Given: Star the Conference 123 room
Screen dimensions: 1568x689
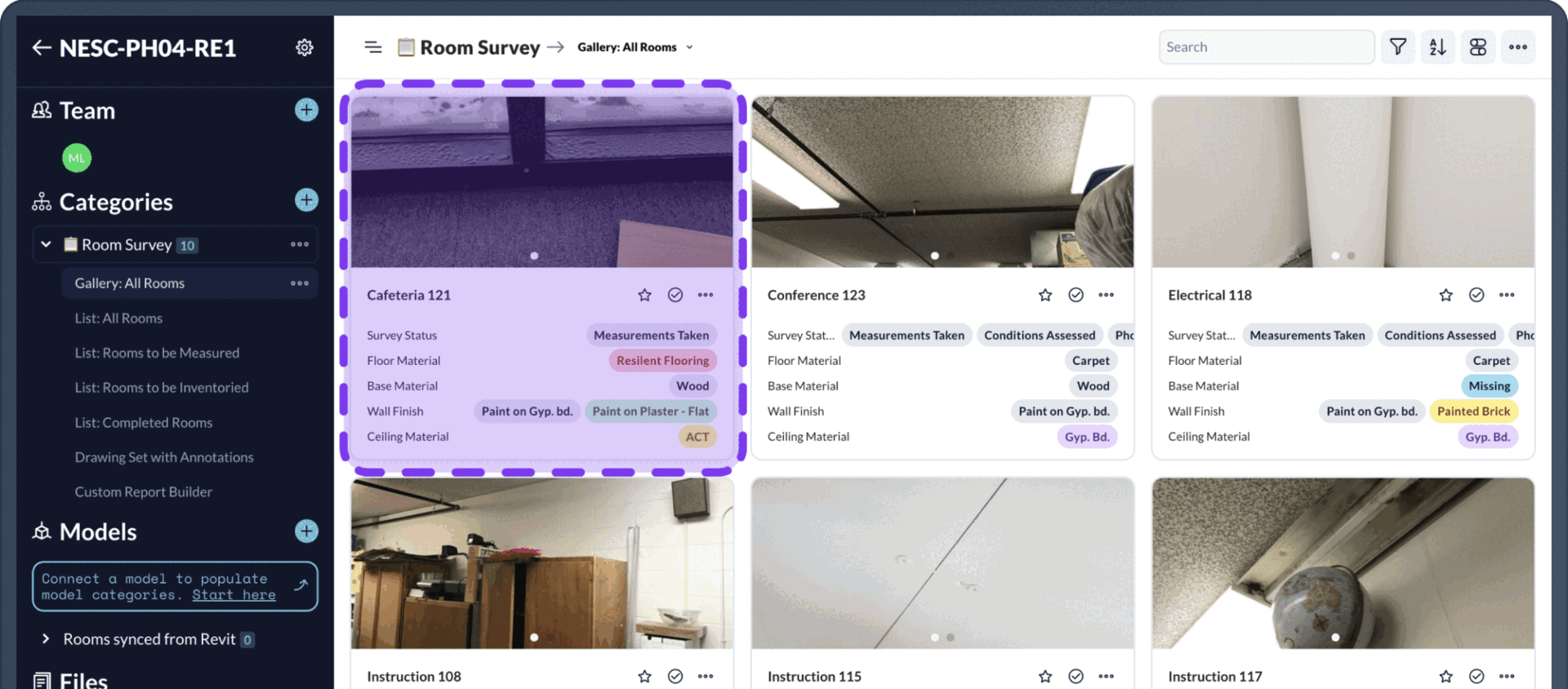Looking at the screenshot, I should point(1045,295).
